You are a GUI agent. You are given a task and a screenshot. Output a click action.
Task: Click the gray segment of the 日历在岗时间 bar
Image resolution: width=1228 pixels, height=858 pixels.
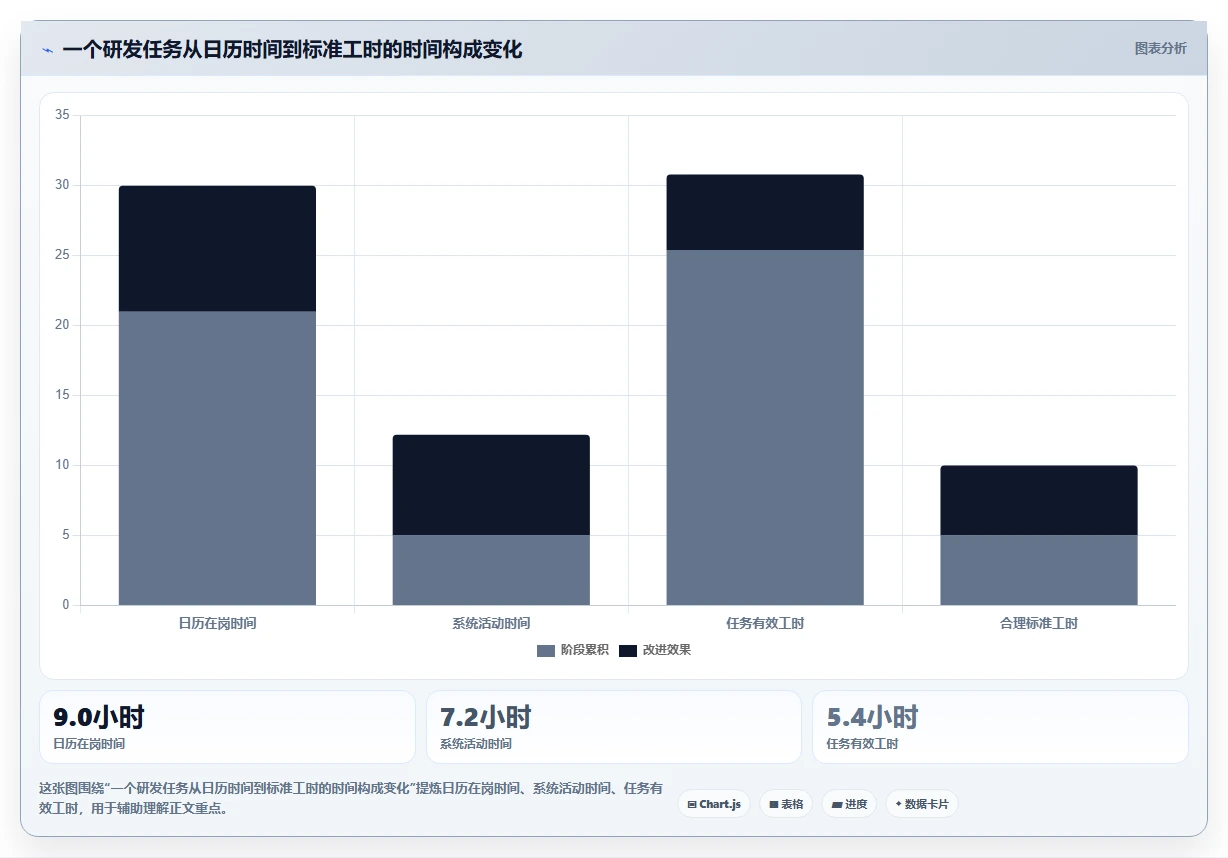tap(217, 458)
